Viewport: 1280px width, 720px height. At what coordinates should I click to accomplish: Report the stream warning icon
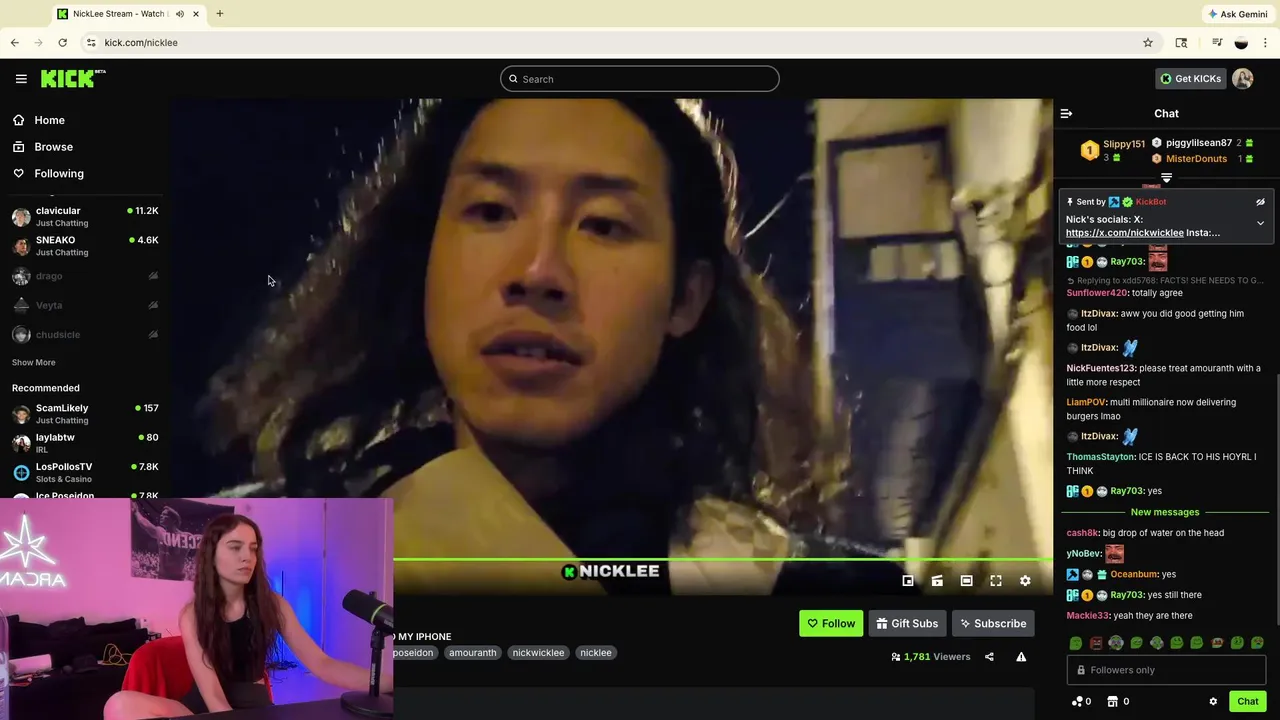pyautogui.click(x=1021, y=657)
